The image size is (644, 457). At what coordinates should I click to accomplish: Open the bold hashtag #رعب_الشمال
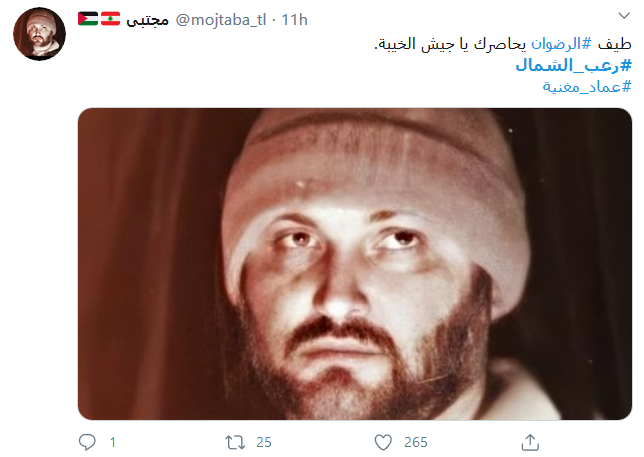pyautogui.click(x=573, y=65)
